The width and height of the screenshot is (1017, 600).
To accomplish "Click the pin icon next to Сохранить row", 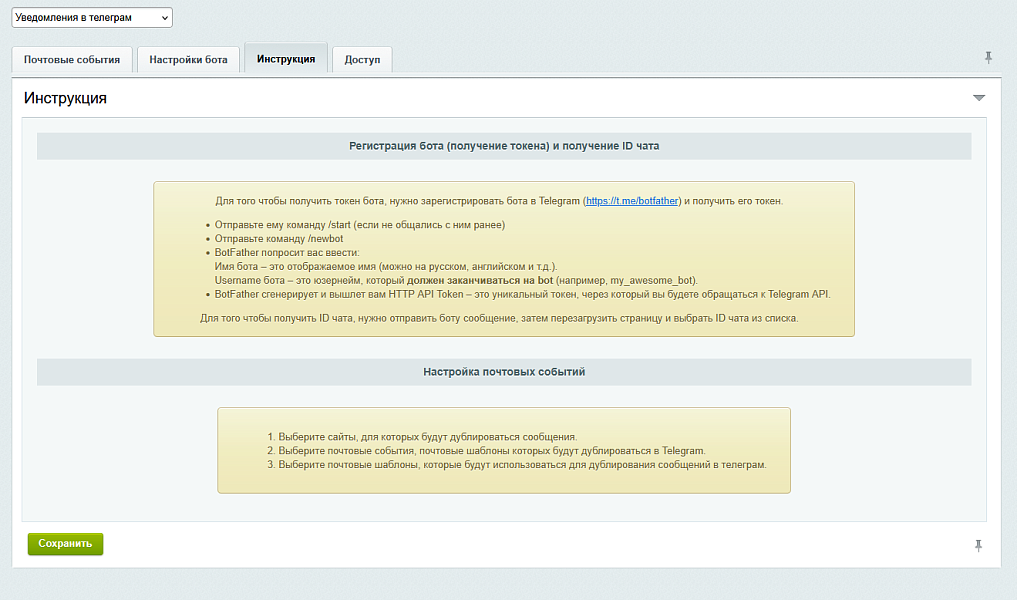I will tap(979, 545).
